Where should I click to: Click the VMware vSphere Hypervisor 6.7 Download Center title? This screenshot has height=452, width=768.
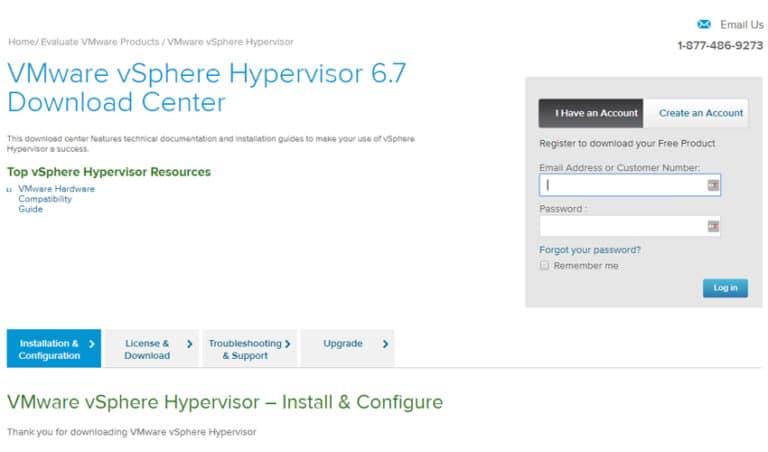coord(207,88)
